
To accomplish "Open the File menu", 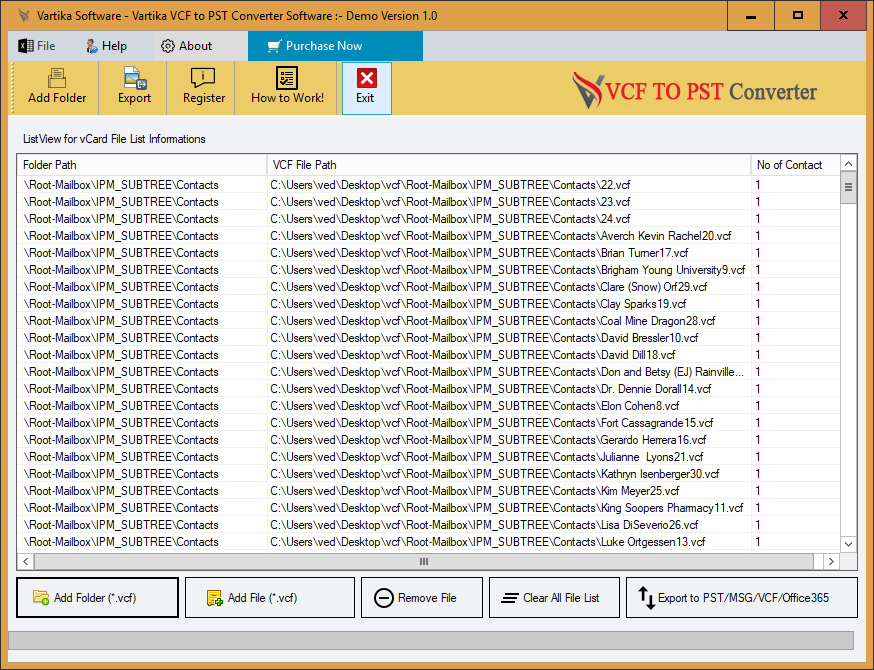I will [37, 46].
